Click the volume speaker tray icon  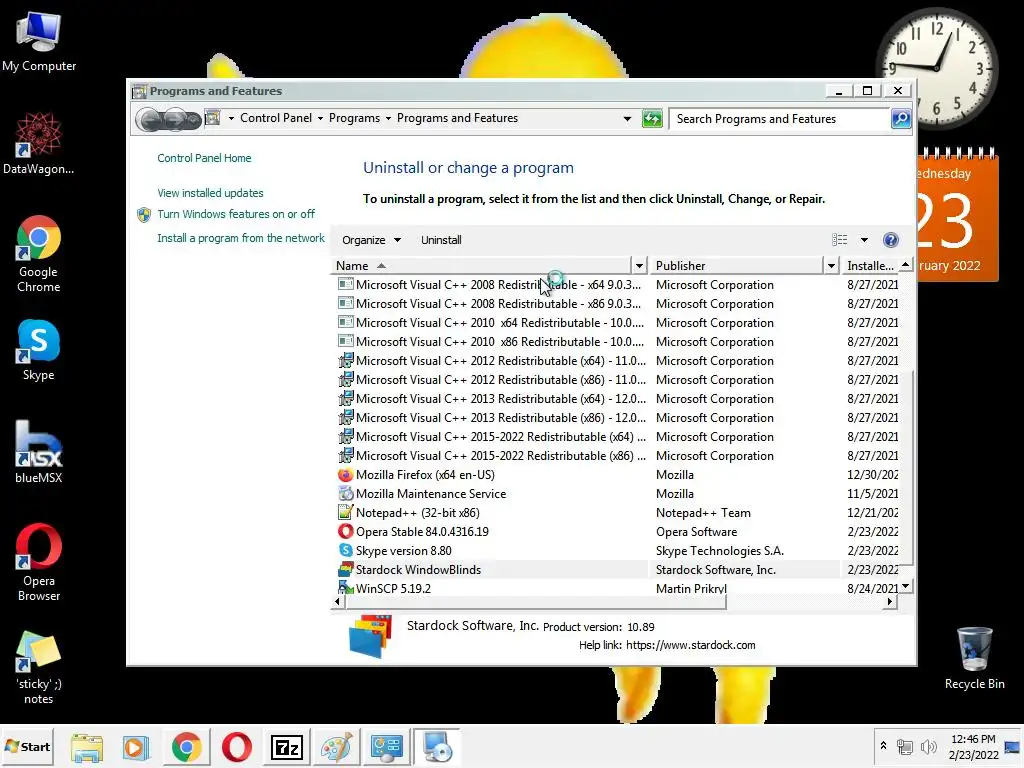[x=928, y=746]
